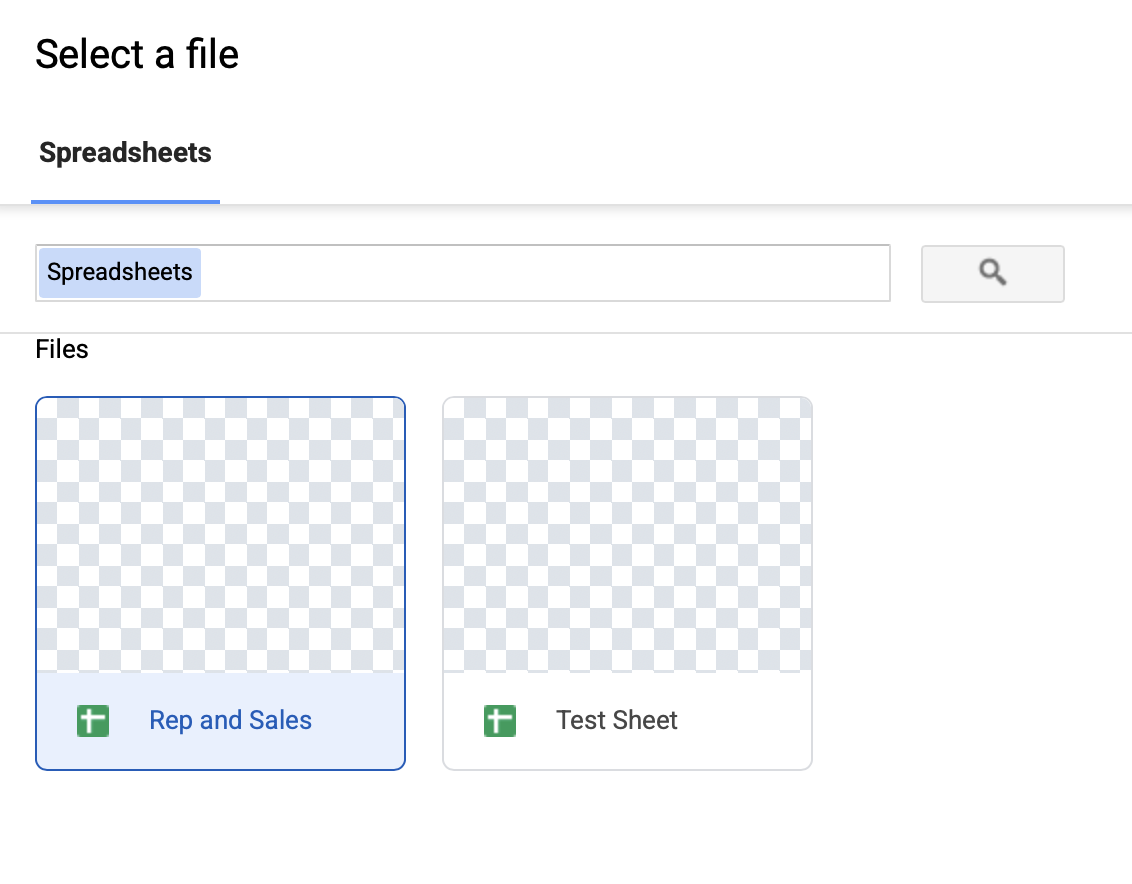Click the Rep and Sales thumbnail preview
Screen dimensions: 1132x884
pyautogui.click(x=220, y=535)
